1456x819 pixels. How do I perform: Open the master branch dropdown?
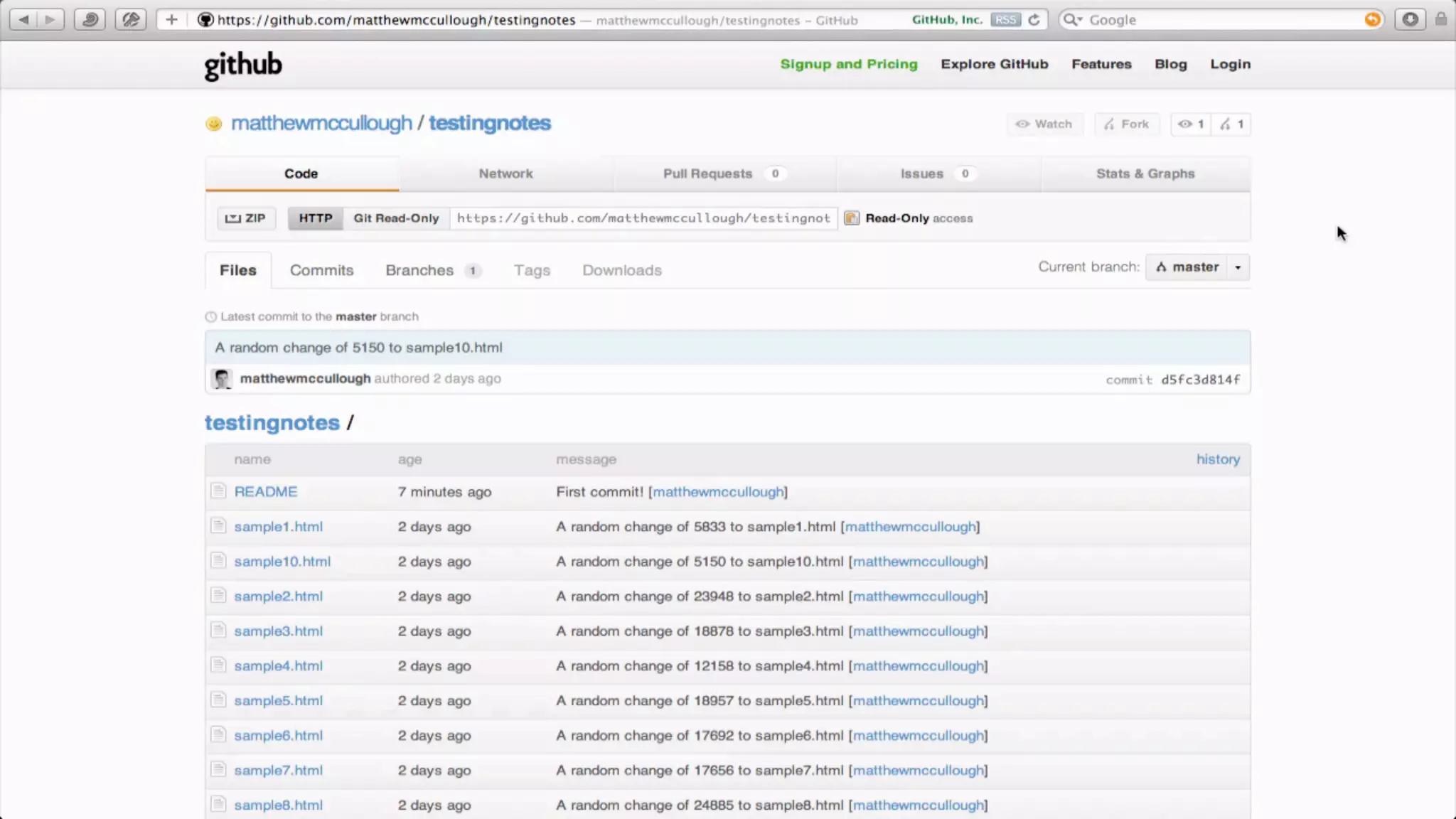tap(1187, 267)
